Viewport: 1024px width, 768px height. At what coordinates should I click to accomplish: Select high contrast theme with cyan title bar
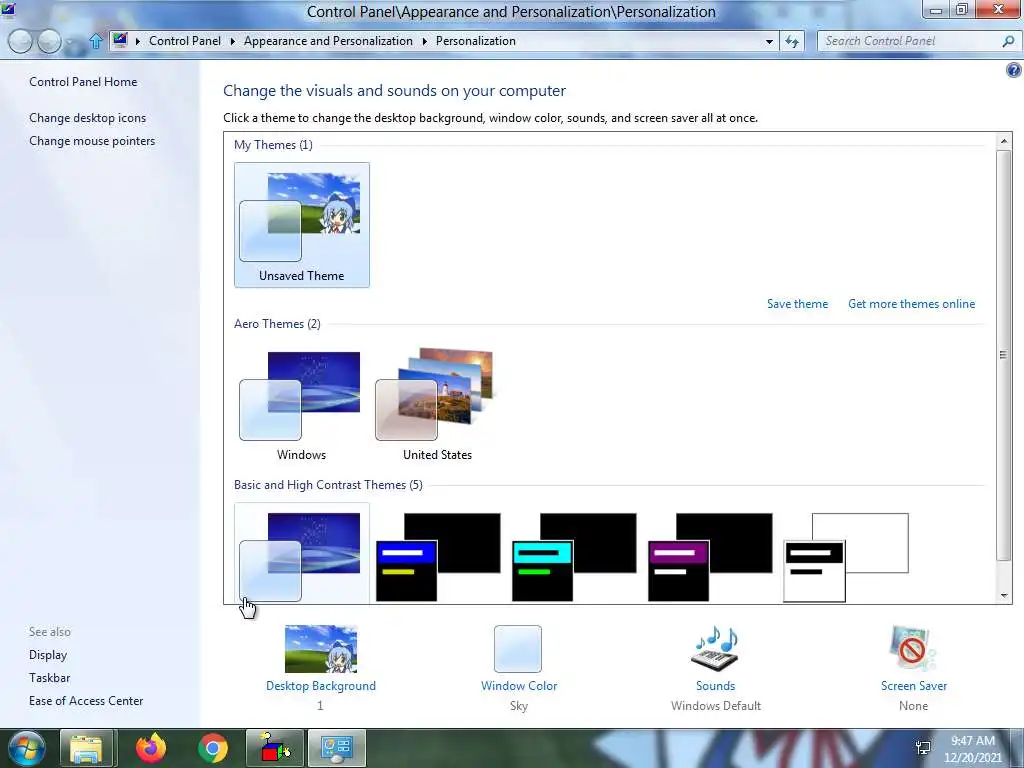tap(574, 556)
